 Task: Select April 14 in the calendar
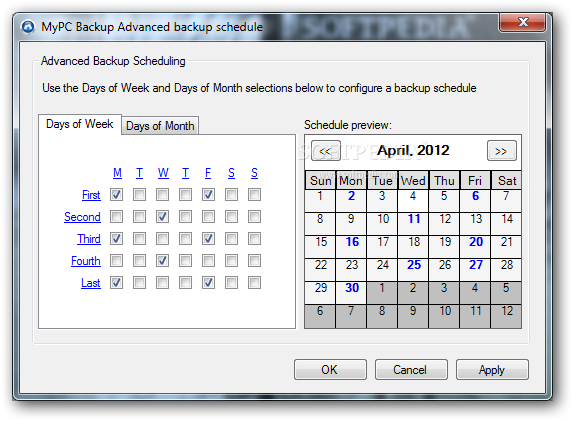[x=506, y=224]
